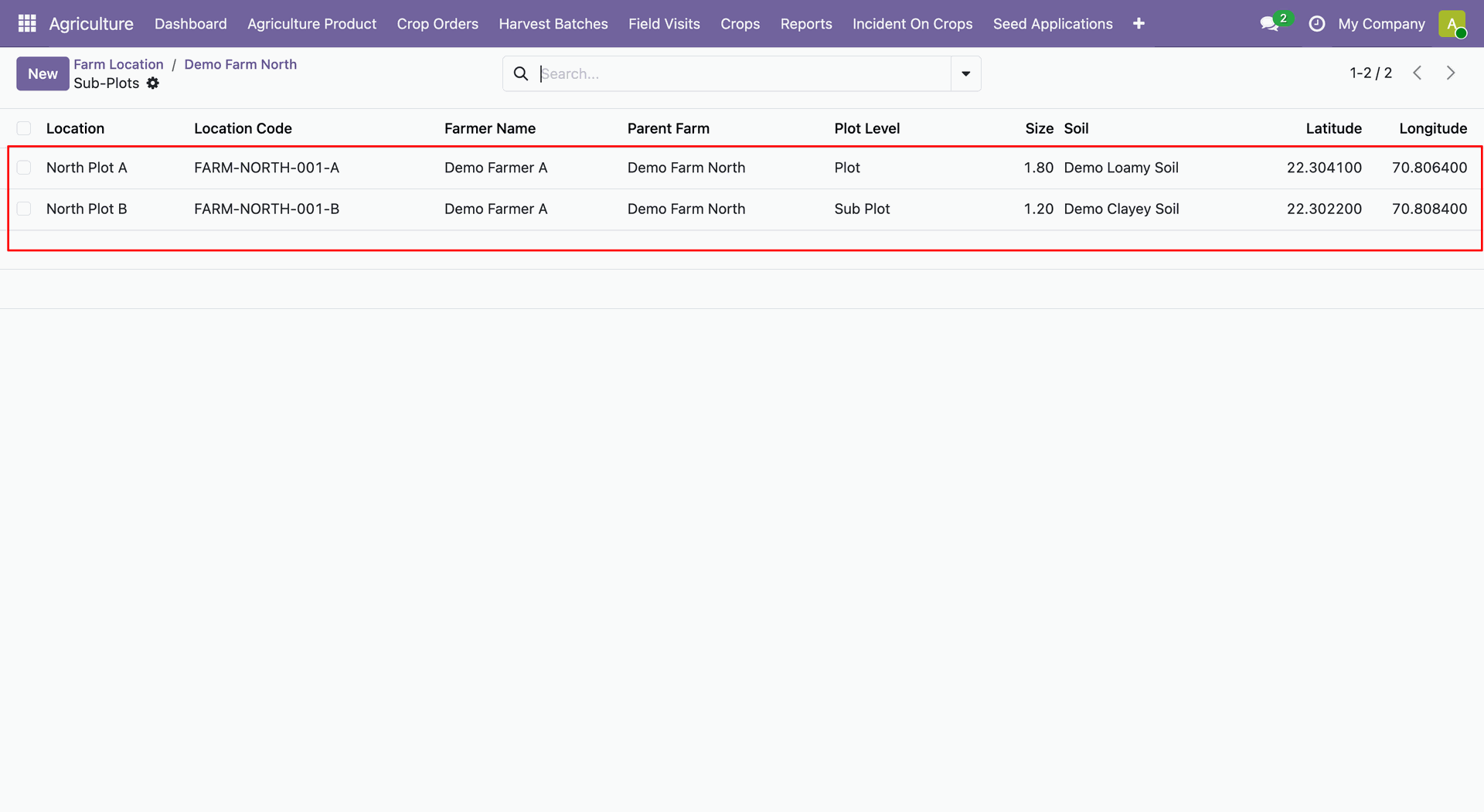Image resolution: width=1484 pixels, height=812 pixels.
Task: Open the Seed Applications menu
Action: coord(1053,24)
